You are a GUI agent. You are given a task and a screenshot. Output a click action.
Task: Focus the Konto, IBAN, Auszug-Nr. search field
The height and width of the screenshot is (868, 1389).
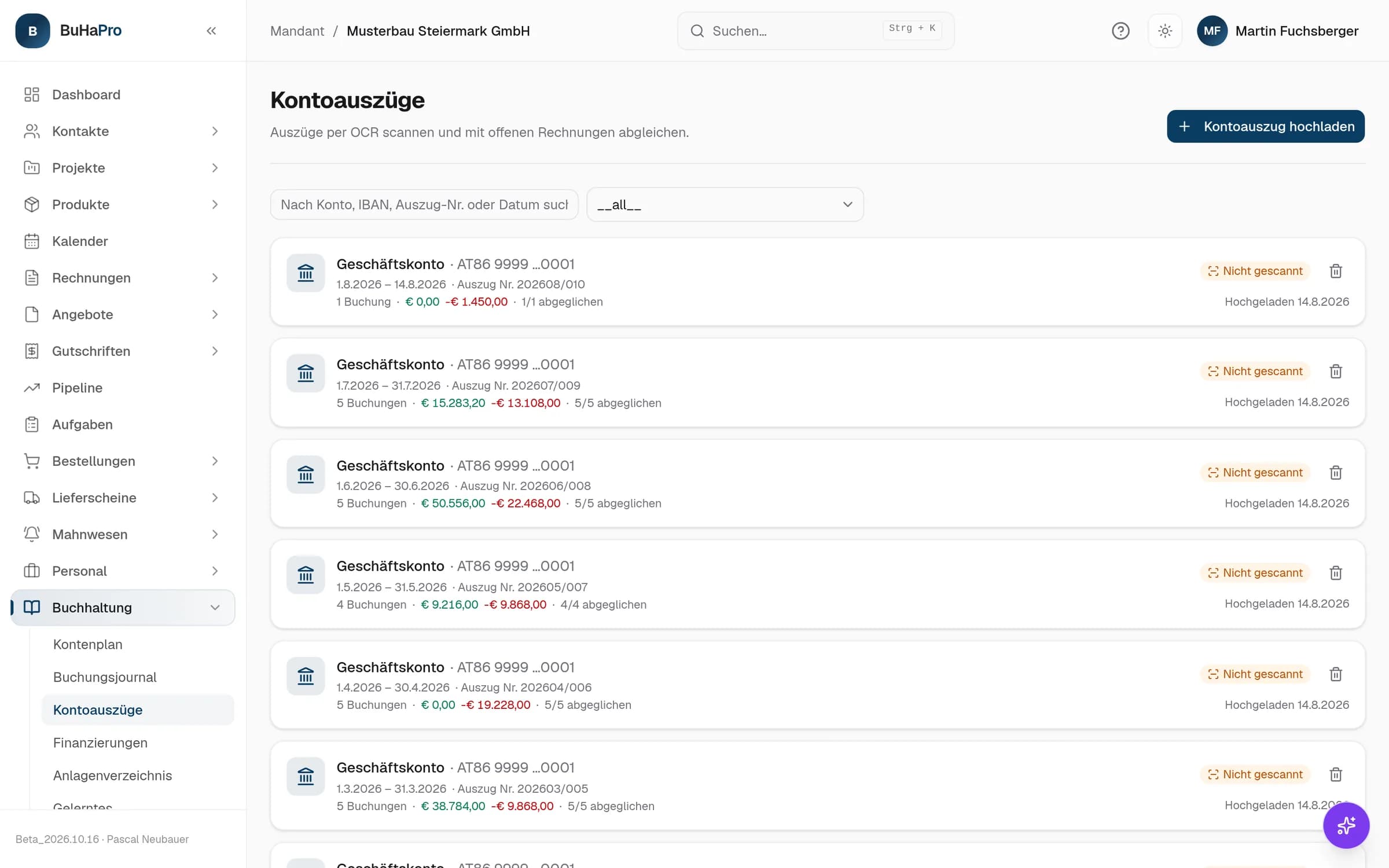click(x=424, y=204)
